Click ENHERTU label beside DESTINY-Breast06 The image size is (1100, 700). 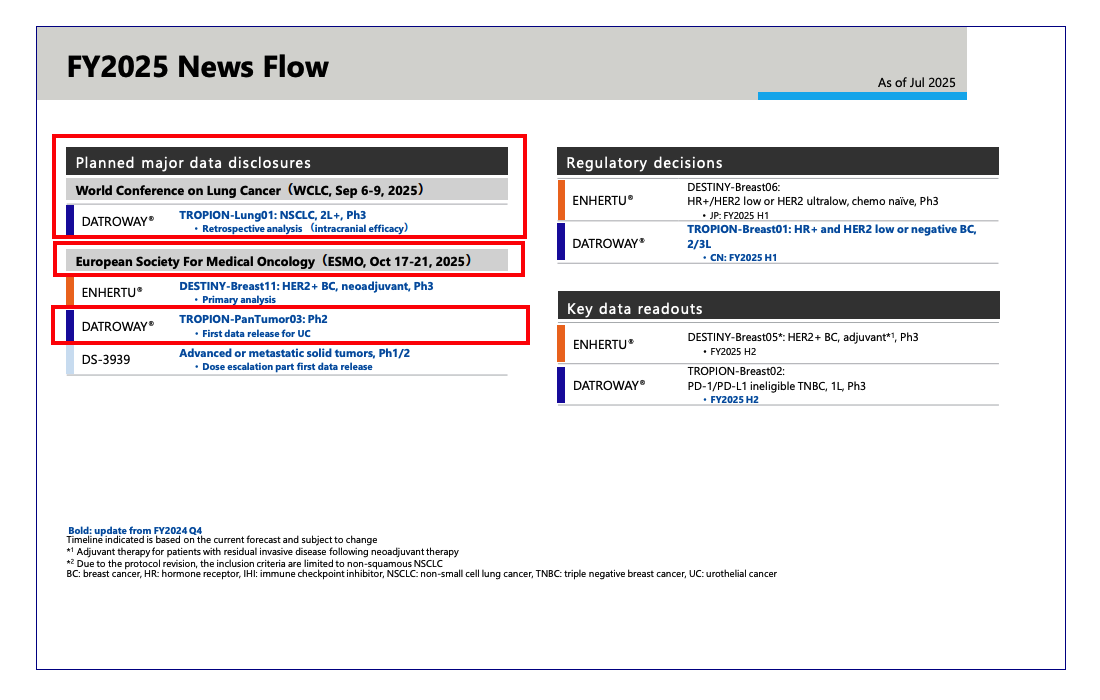[x=602, y=201]
